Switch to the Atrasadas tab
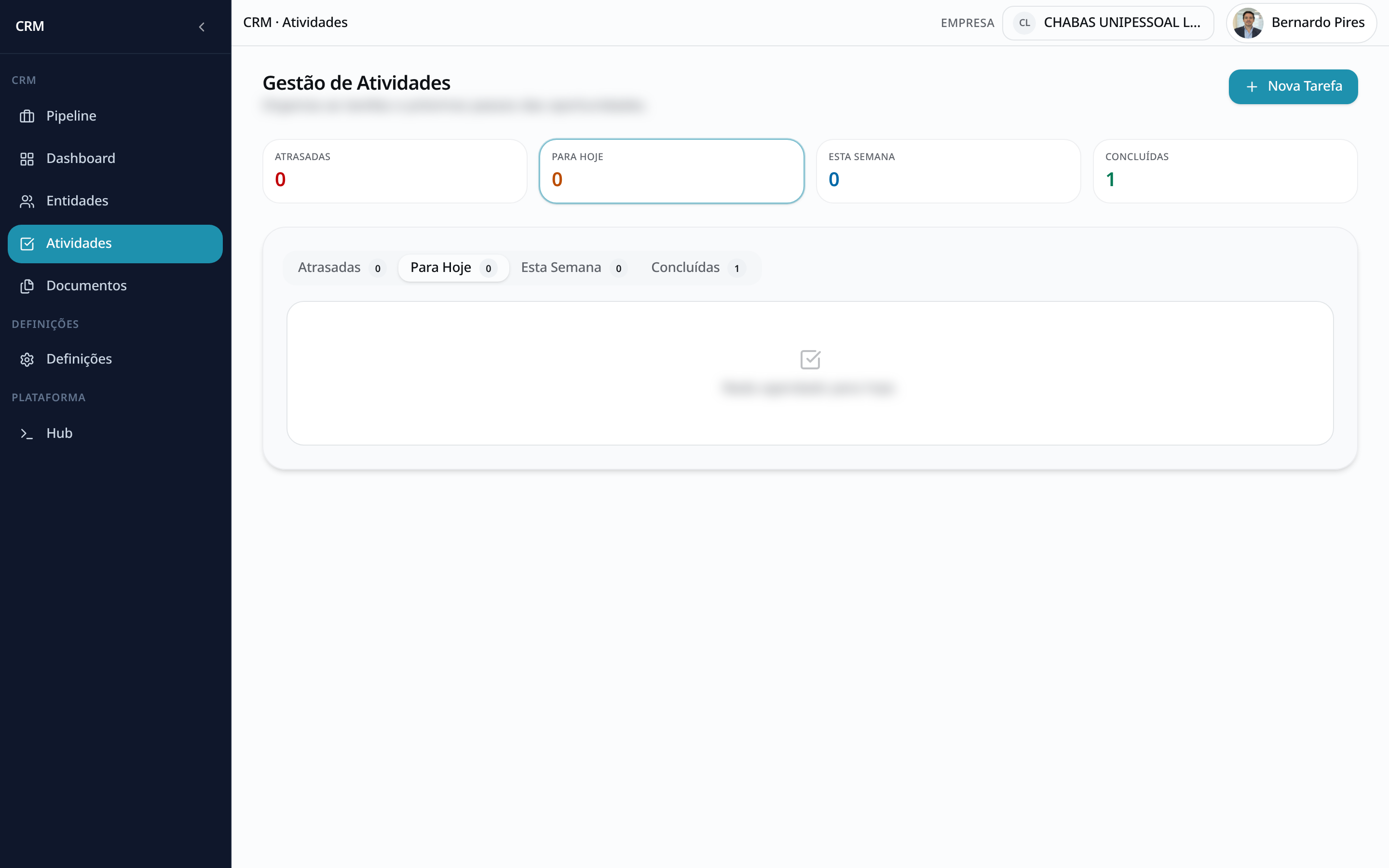 (341, 268)
